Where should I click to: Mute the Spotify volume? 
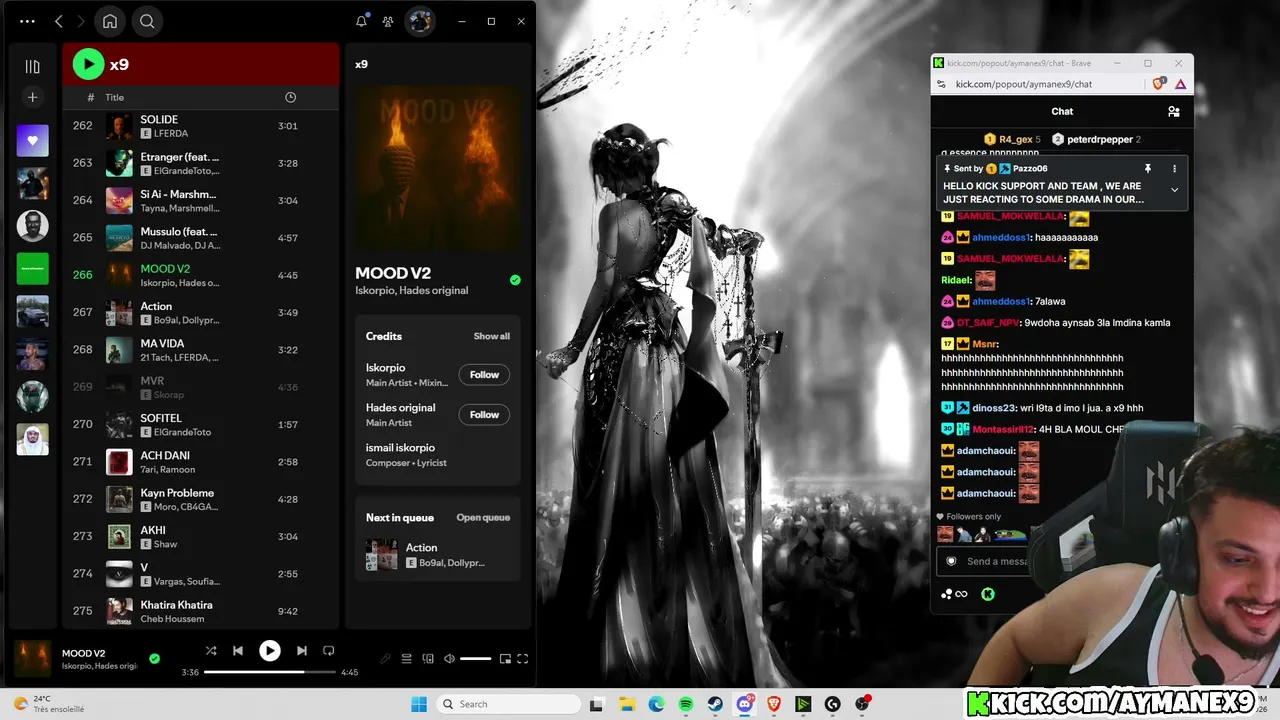click(449, 659)
